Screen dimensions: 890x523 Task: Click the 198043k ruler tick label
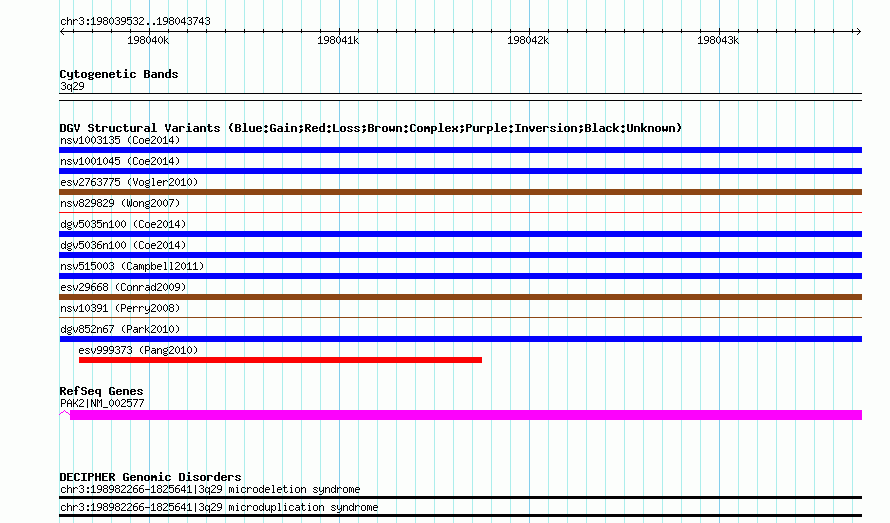click(718, 40)
